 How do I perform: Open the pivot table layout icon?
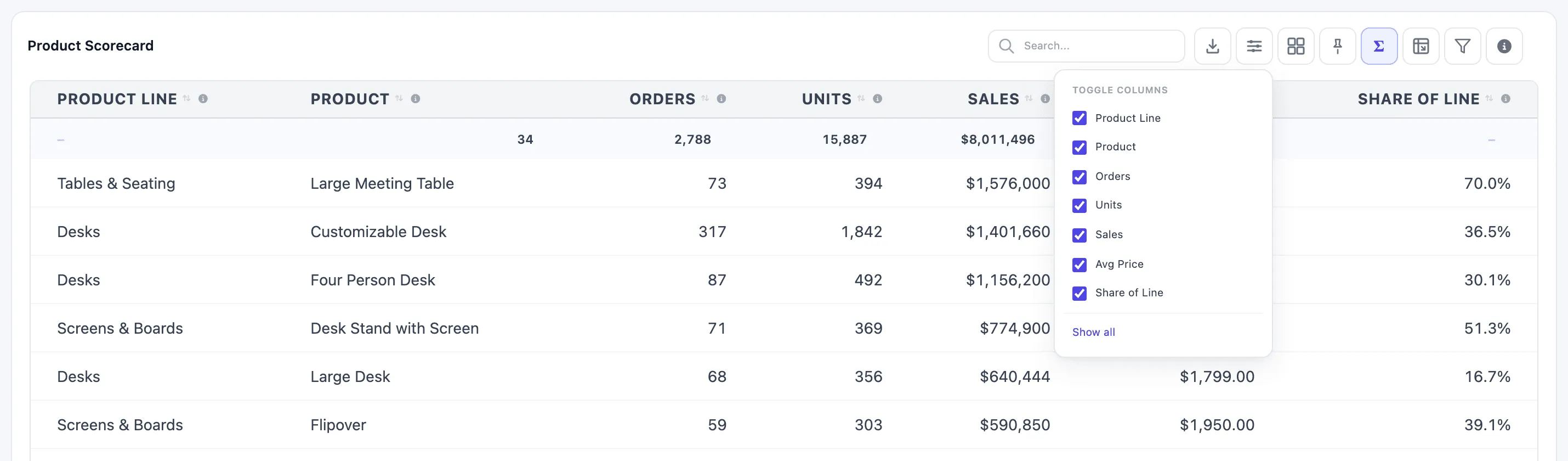click(1421, 46)
